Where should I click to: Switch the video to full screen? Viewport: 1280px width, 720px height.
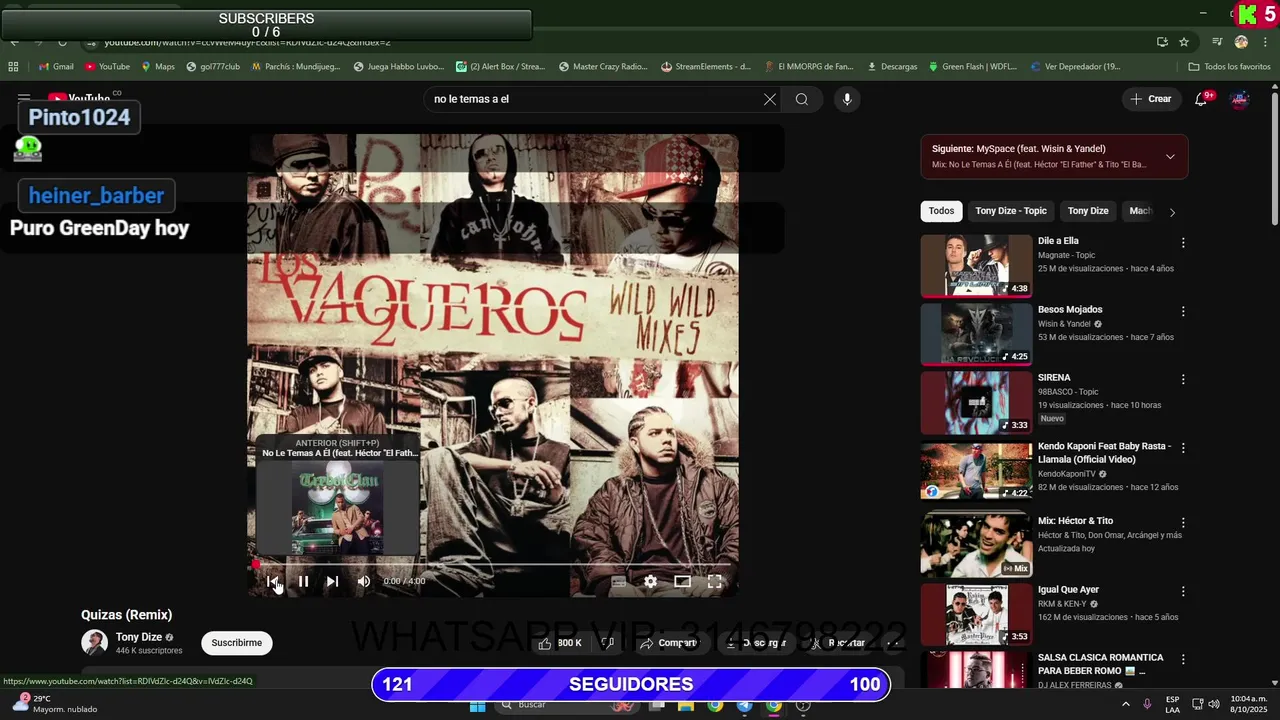714,581
